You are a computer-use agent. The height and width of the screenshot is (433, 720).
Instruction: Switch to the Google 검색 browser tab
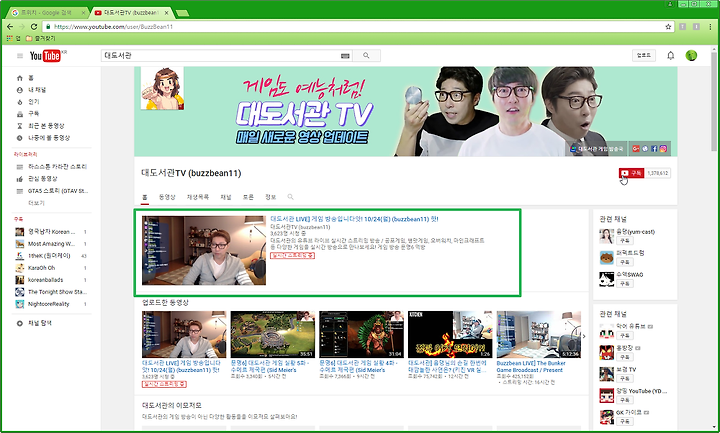[x=48, y=13]
